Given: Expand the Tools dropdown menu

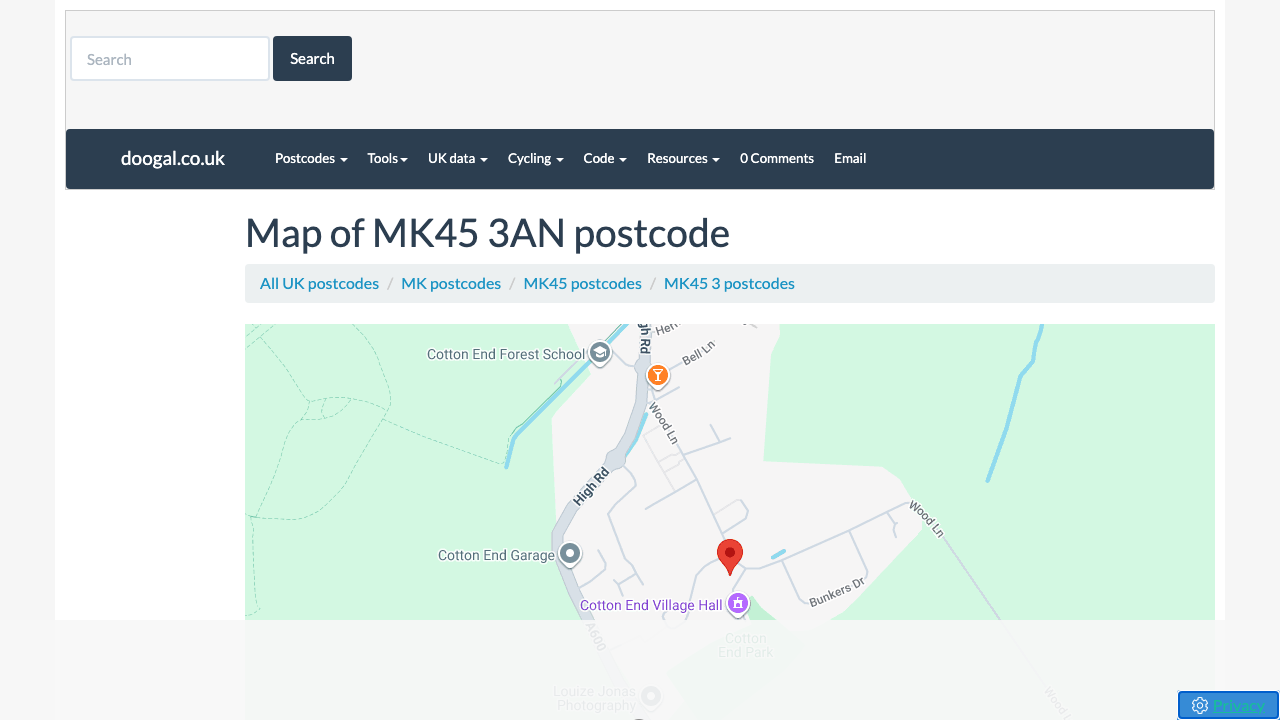Looking at the screenshot, I should 387,159.
